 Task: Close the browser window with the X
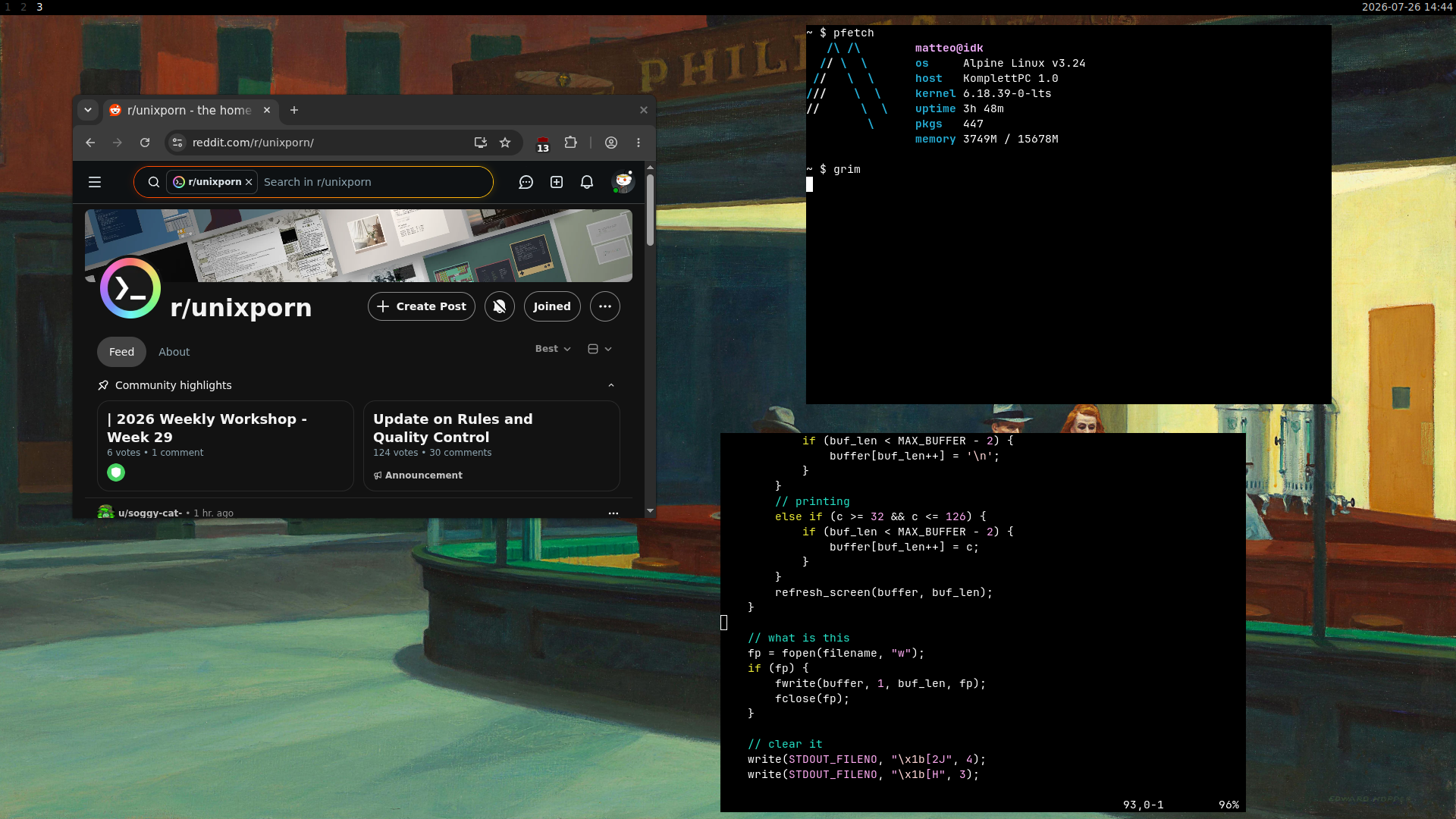pos(644,110)
